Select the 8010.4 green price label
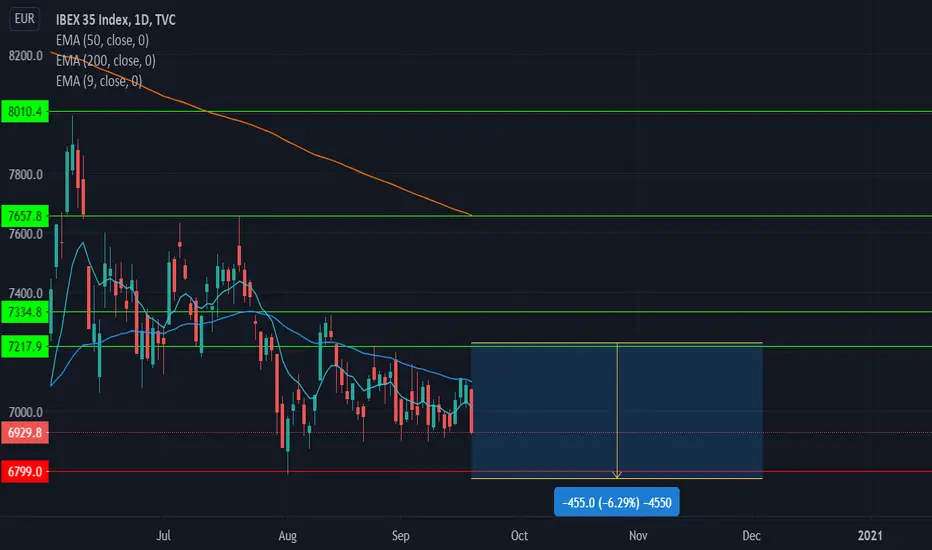The width and height of the screenshot is (932, 550). (25, 112)
